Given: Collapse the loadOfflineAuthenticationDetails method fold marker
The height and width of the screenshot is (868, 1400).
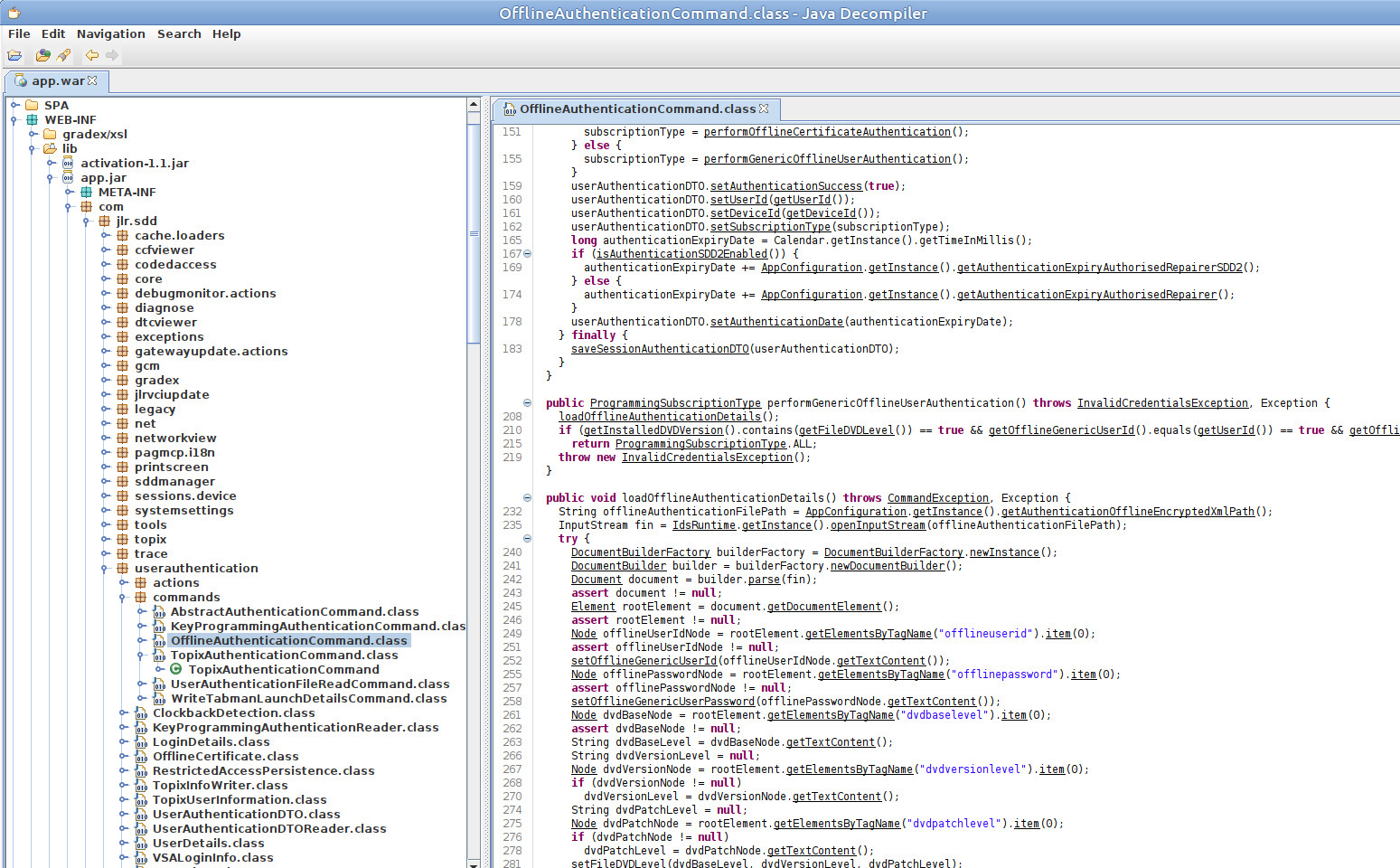Looking at the screenshot, I should 527,498.
